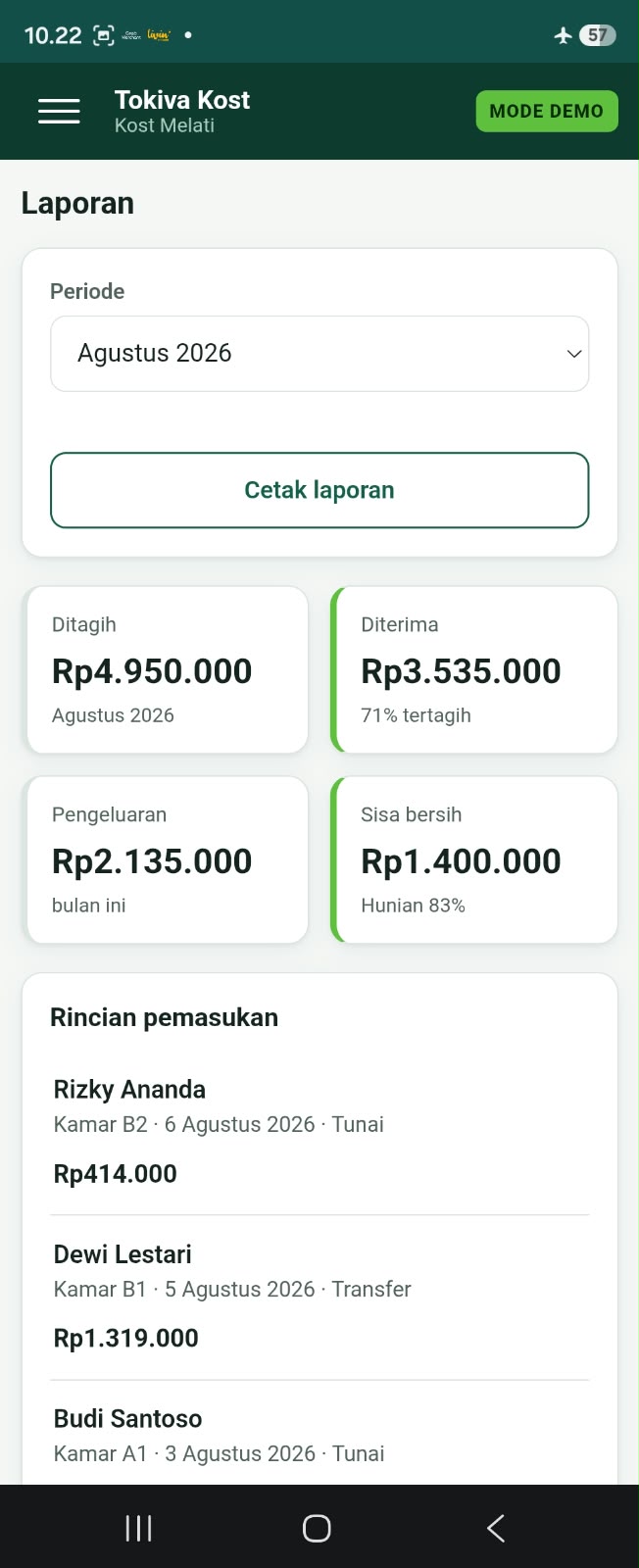Image resolution: width=639 pixels, height=1568 pixels.
Task: Tap the Tokiva Kost app title
Action: click(x=182, y=100)
